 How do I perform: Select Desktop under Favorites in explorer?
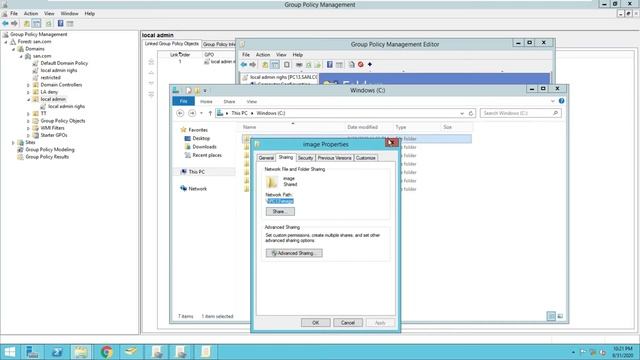(x=201, y=138)
